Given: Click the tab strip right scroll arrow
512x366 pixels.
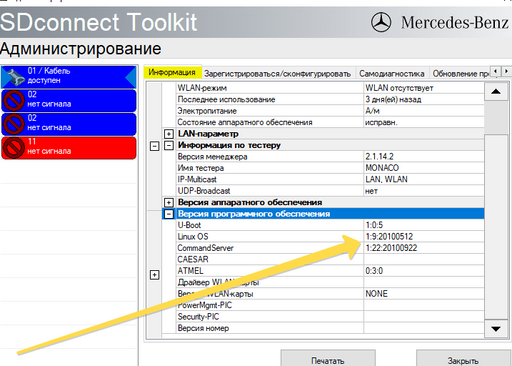Looking at the screenshot, I should click(506, 71).
